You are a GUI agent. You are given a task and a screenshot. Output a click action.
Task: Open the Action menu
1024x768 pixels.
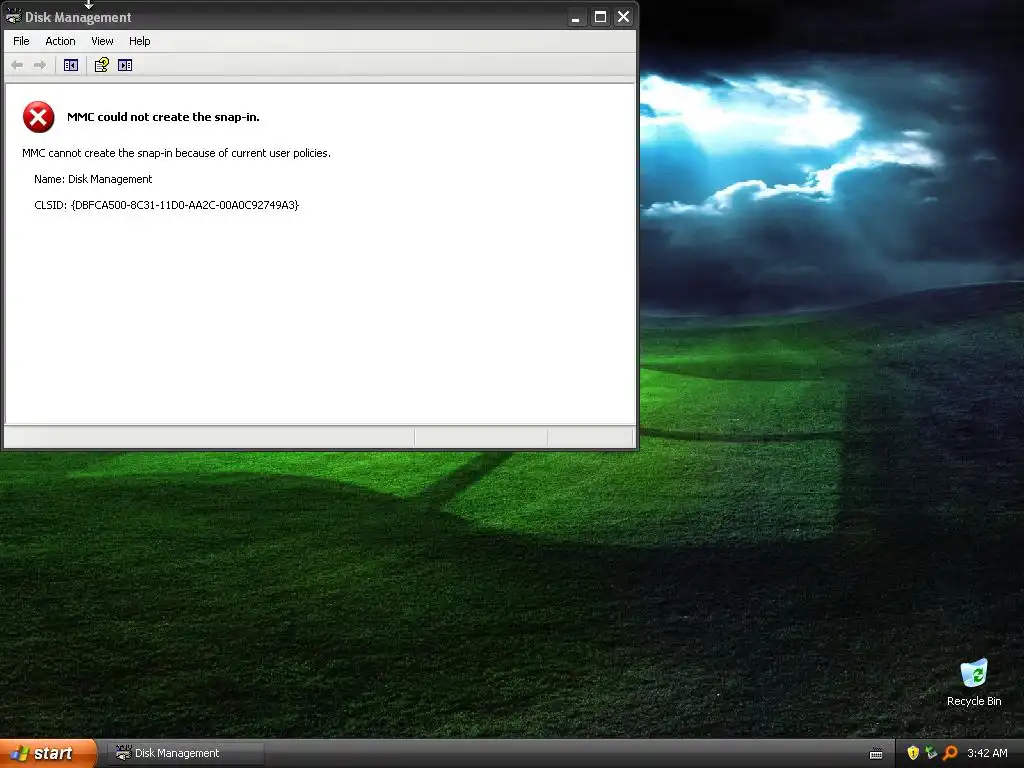point(60,41)
